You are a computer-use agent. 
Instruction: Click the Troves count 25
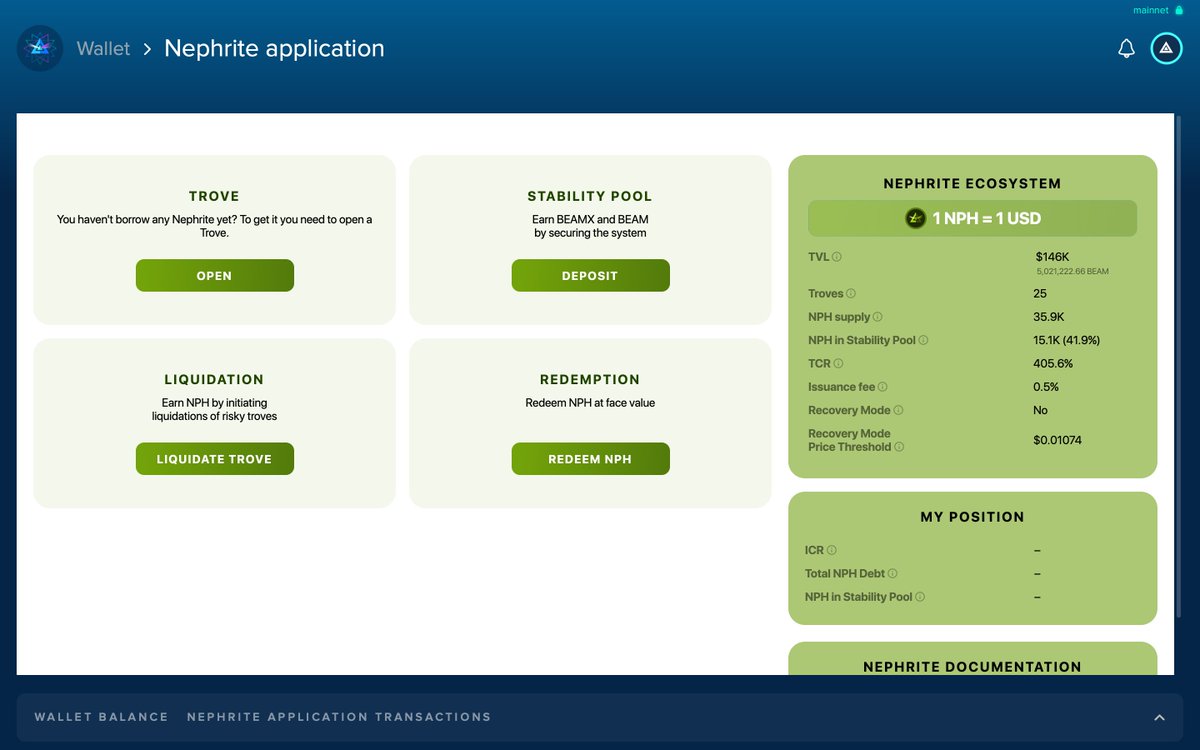click(x=1040, y=294)
